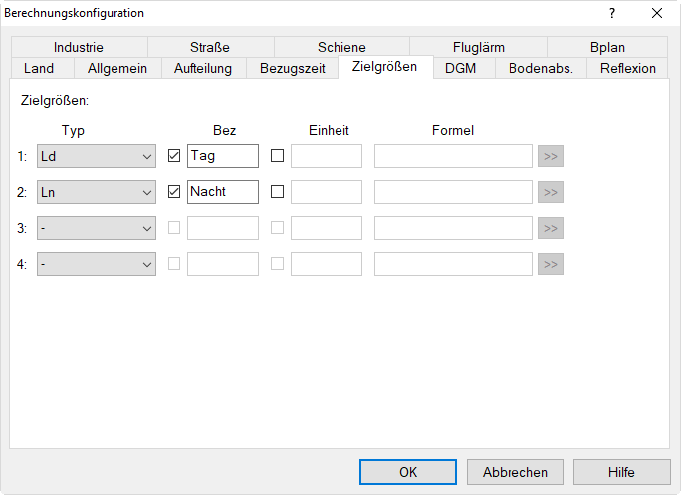Open the Allgemein tab

[117, 68]
